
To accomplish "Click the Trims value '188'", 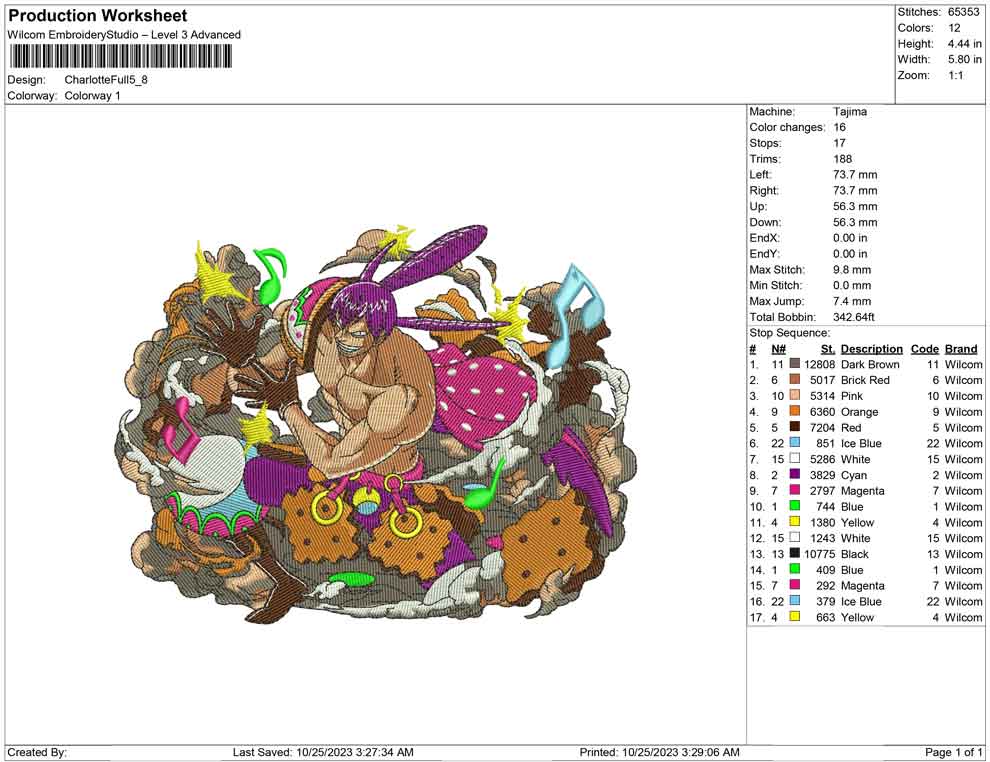I will [x=842, y=159].
